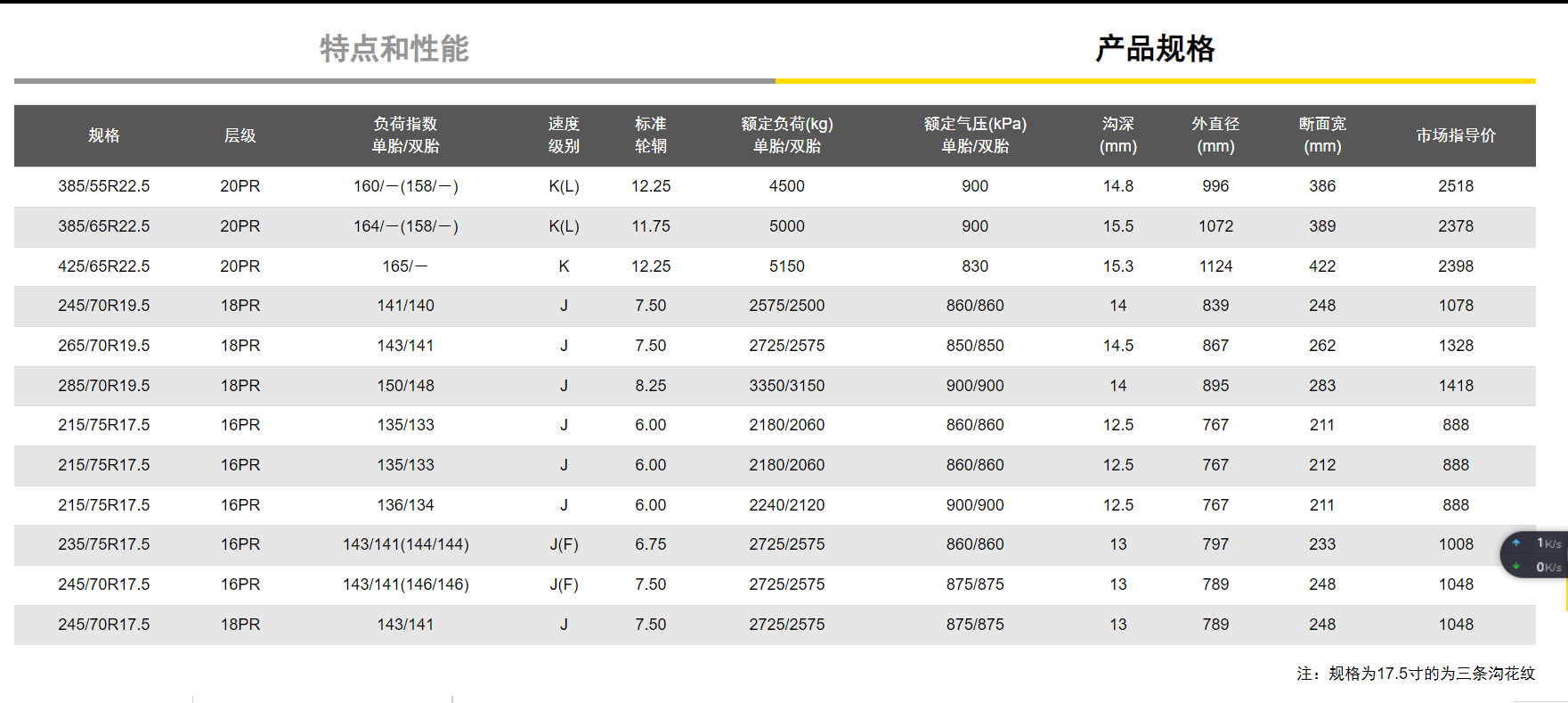Image resolution: width=1568 pixels, height=703 pixels.
Task: Select the 标准轮辋 column header
Action: pos(651,135)
